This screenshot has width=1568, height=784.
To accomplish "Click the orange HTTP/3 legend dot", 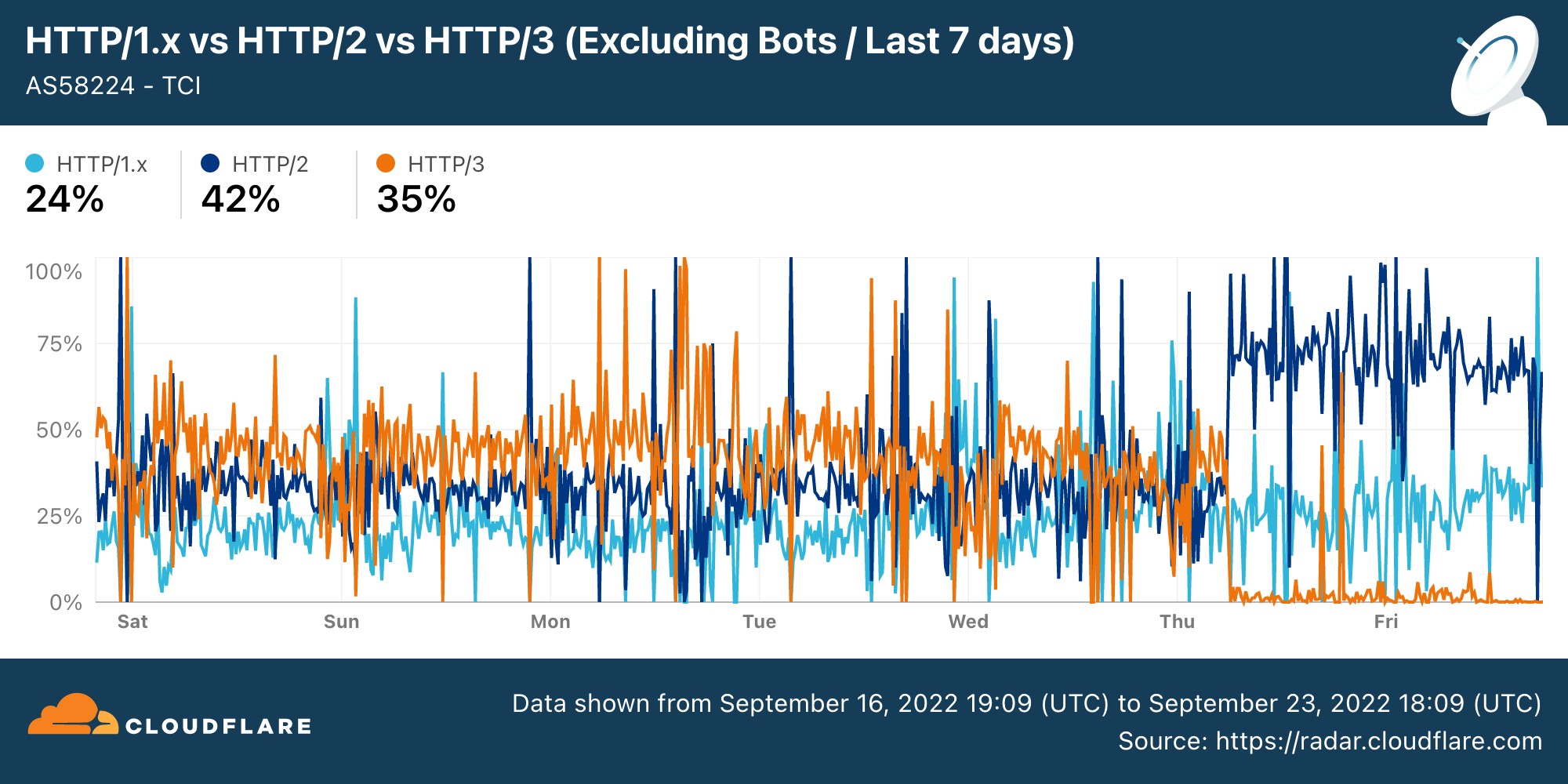I will click(x=386, y=163).
